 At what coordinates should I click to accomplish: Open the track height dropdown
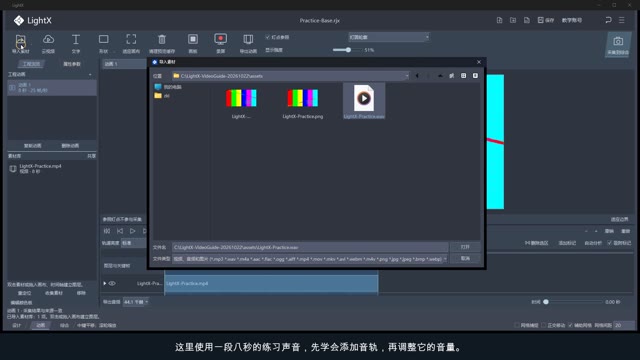(133, 243)
